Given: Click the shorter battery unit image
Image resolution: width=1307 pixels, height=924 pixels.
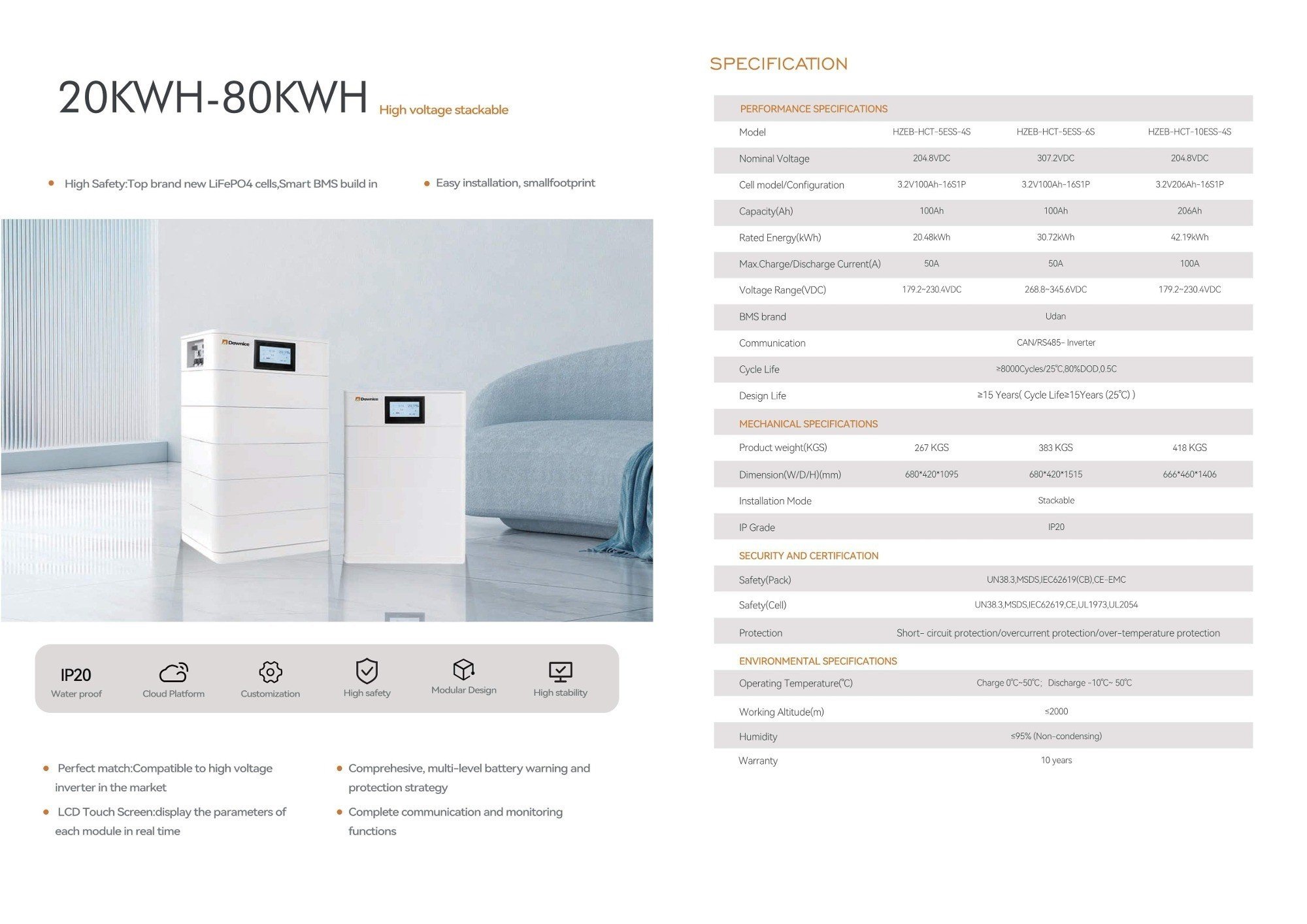Looking at the screenshot, I should (x=405, y=476).
